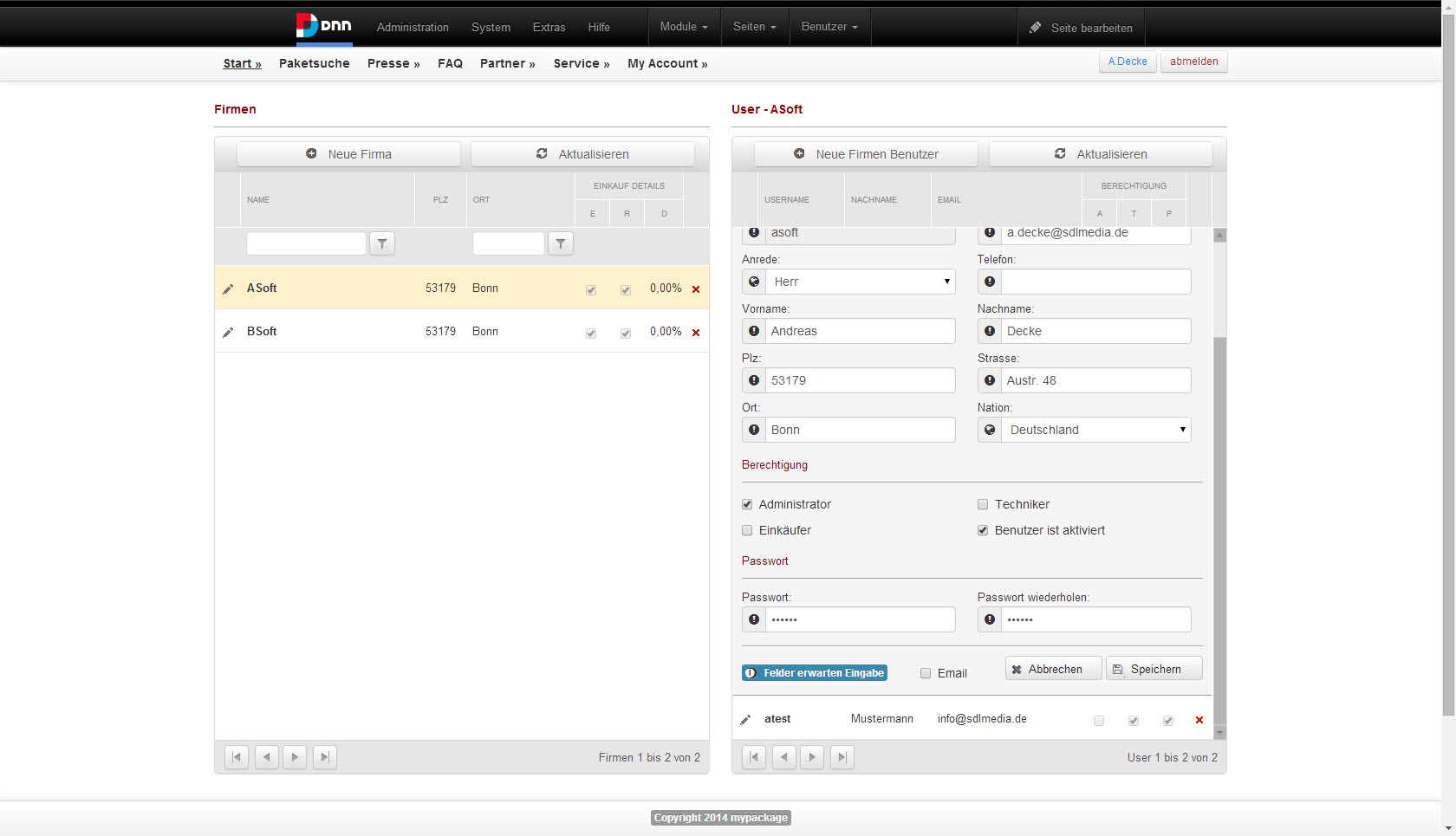1456x836 pixels.
Task: Open the Paketsuche menu item
Action: pyautogui.click(x=315, y=63)
